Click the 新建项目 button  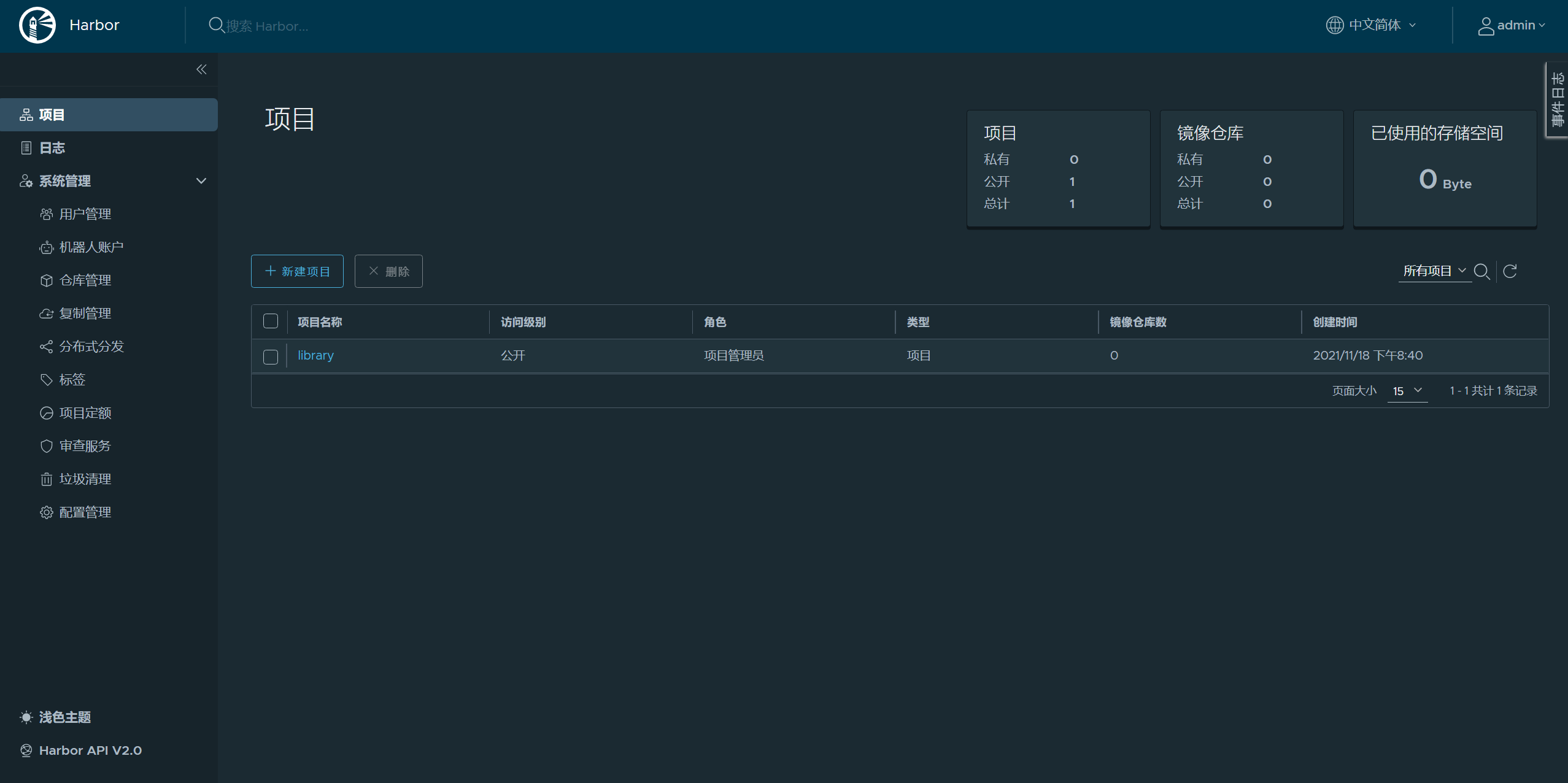click(x=297, y=271)
